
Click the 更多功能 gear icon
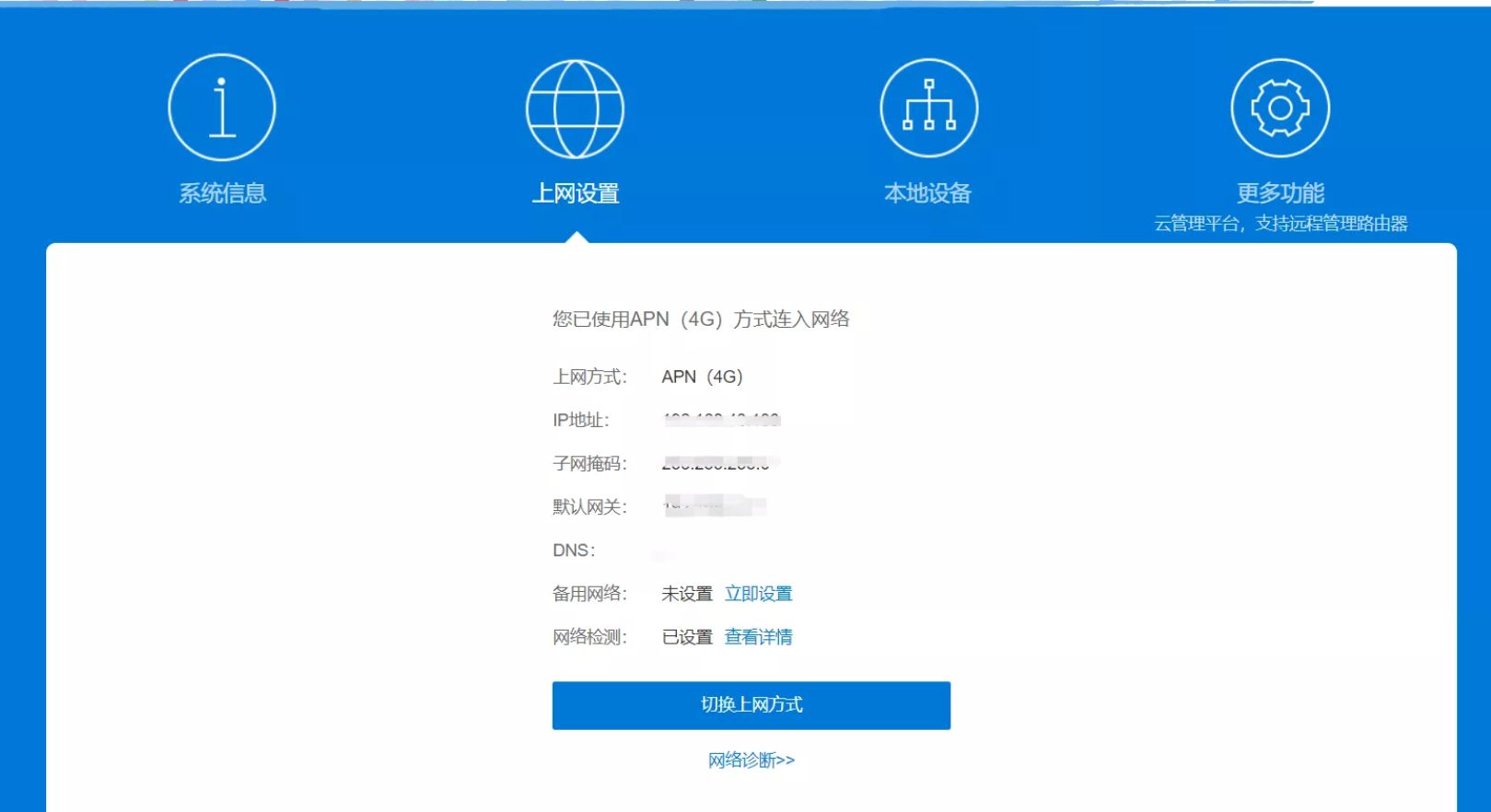tap(1280, 108)
